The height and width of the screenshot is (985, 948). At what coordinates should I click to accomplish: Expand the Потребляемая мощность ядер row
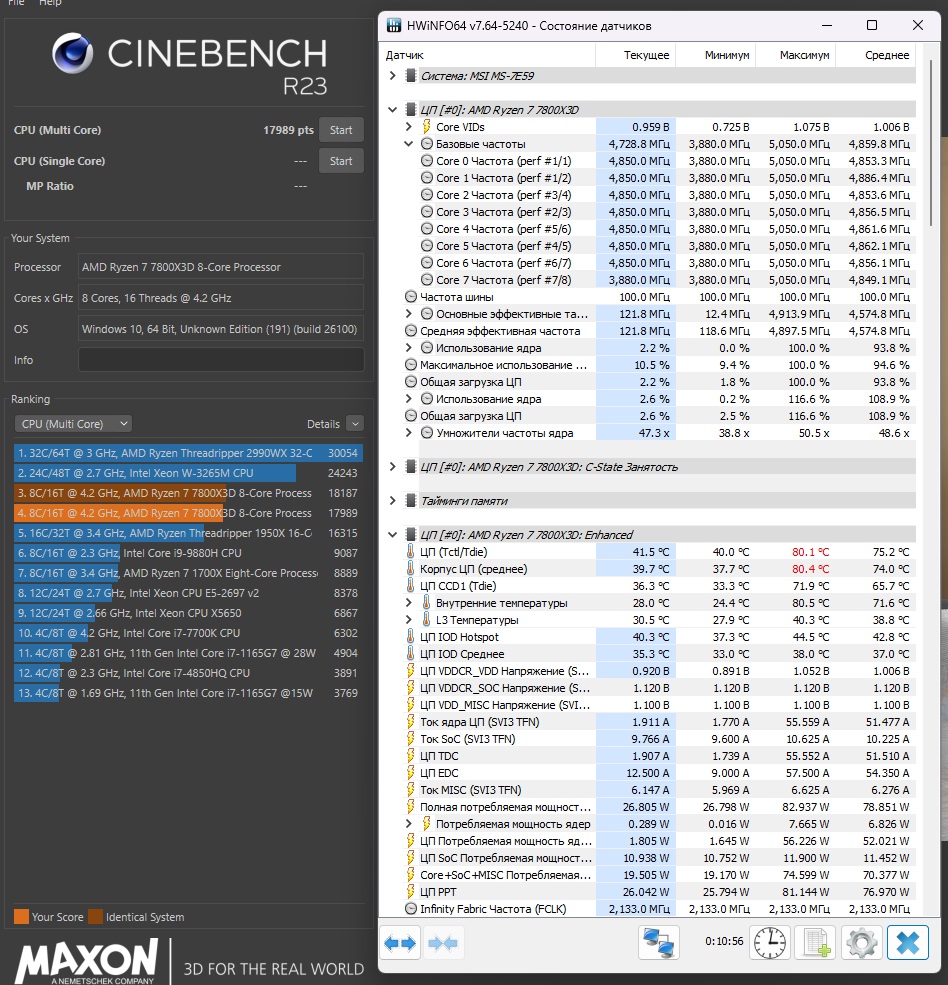408,824
